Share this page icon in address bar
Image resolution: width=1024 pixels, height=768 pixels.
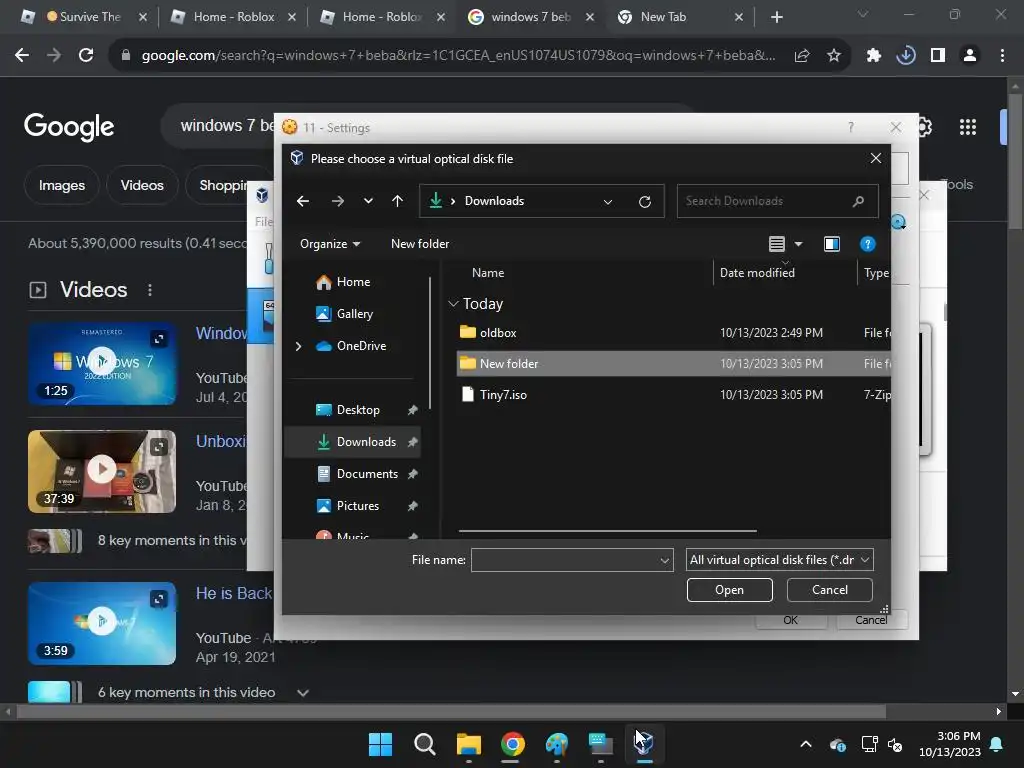tap(802, 56)
